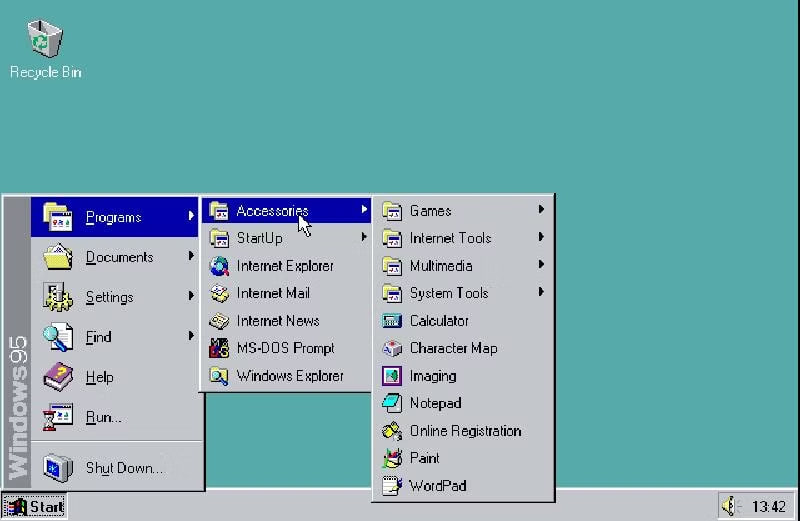800x521 pixels.
Task: Click the Calculator icon
Action: [x=392, y=321]
